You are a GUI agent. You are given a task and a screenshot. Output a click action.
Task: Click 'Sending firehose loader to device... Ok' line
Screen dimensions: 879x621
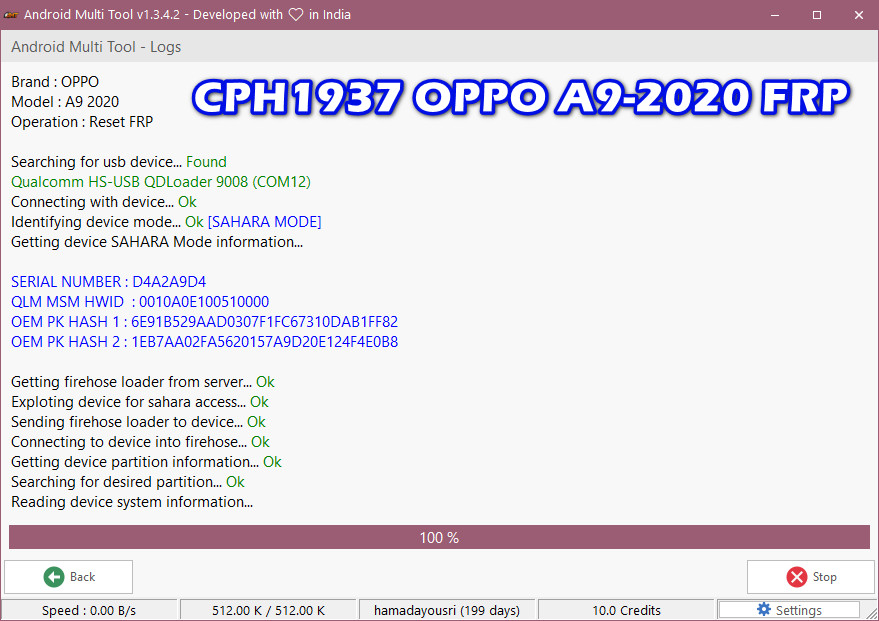pyautogui.click(x=138, y=422)
